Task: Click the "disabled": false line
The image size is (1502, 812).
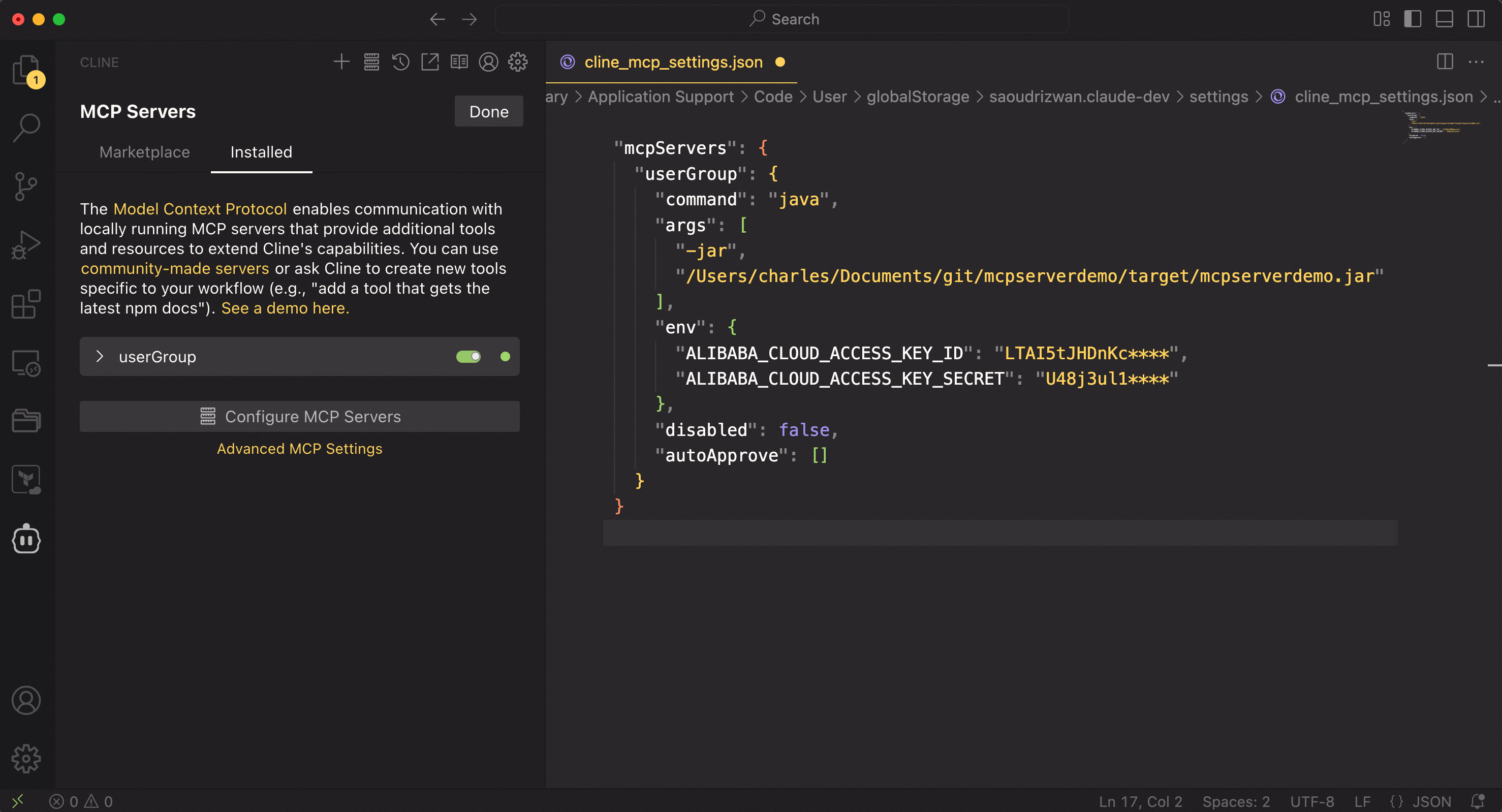Action: coord(746,429)
